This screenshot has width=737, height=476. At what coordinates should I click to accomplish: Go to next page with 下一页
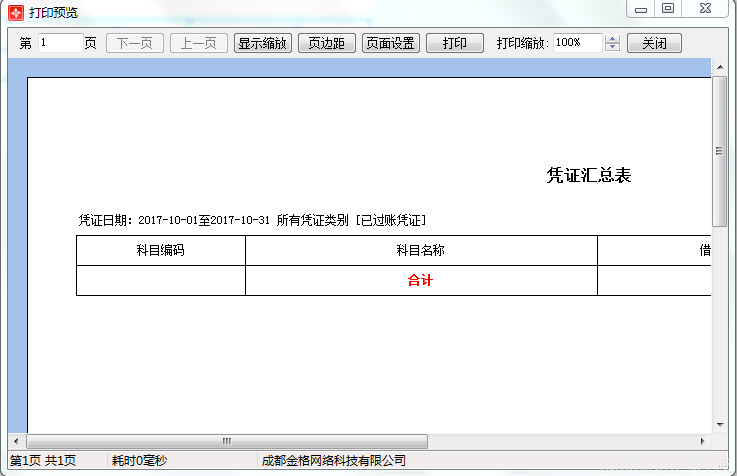point(135,44)
